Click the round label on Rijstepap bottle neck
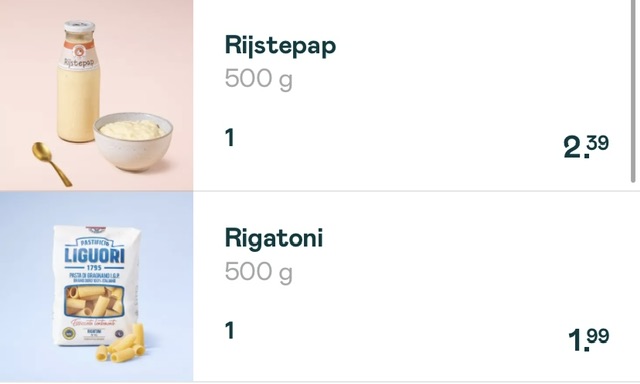Screen dimensions: 640x384 tap(79, 52)
